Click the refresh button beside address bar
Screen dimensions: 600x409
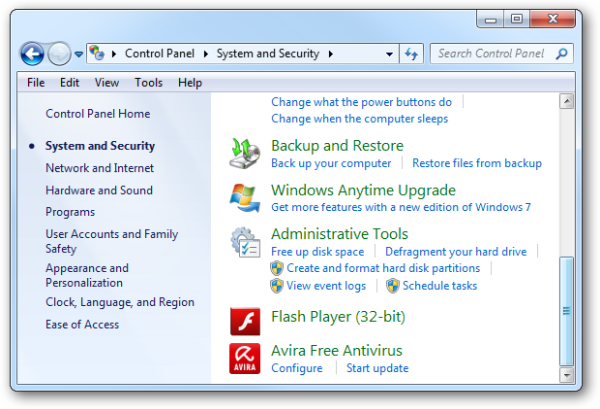[x=411, y=54]
